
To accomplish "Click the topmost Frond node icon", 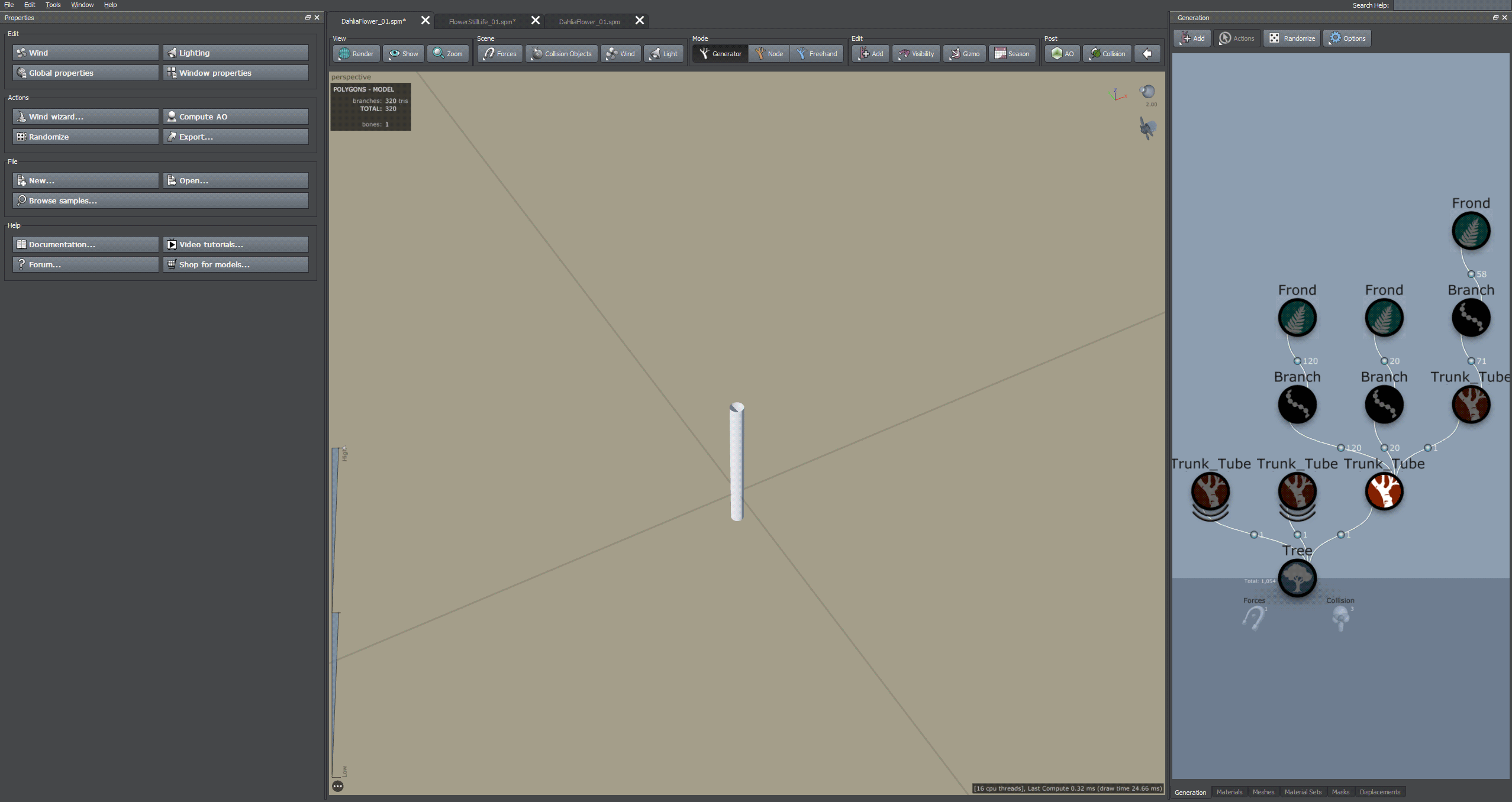I will pyautogui.click(x=1471, y=231).
